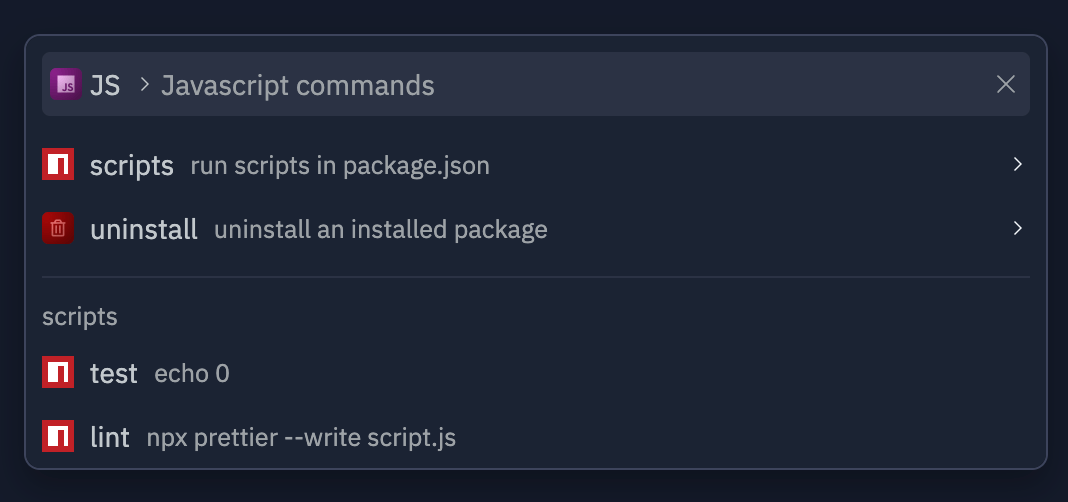Select the scripts command entry
This screenshot has height=502, width=1068.
[x=535, y=164]
